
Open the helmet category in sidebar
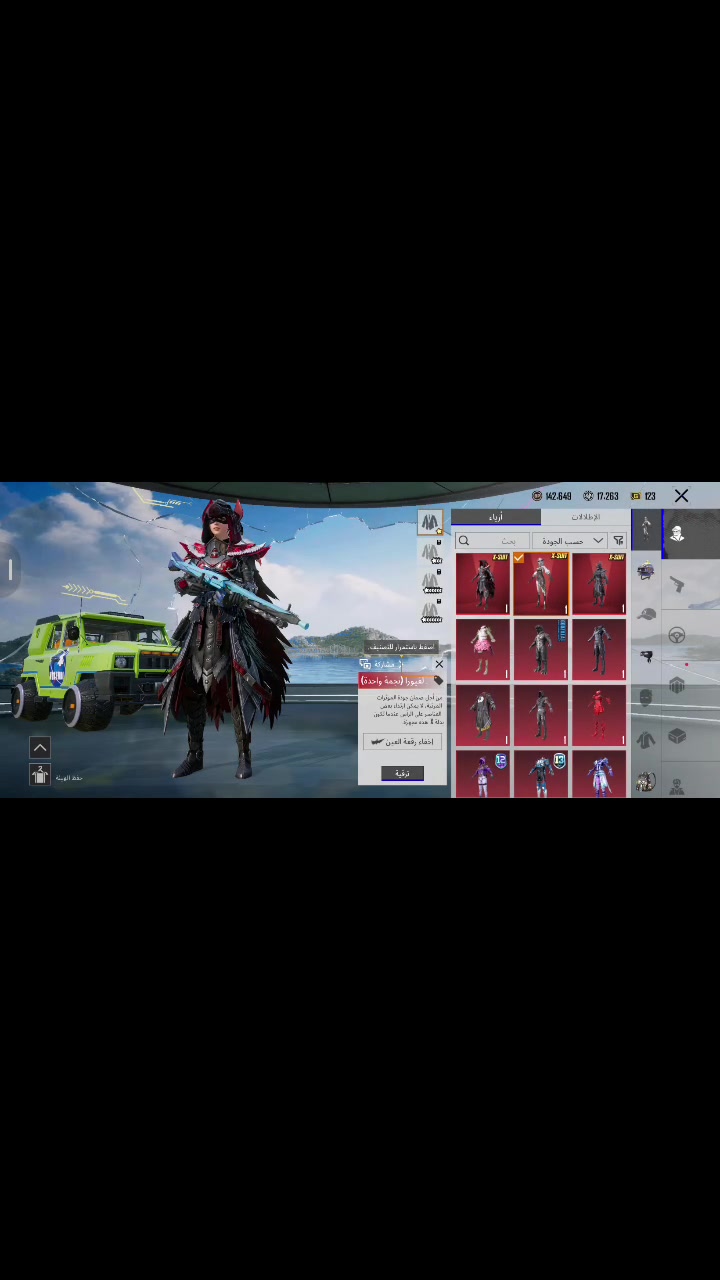click(646, 571)
